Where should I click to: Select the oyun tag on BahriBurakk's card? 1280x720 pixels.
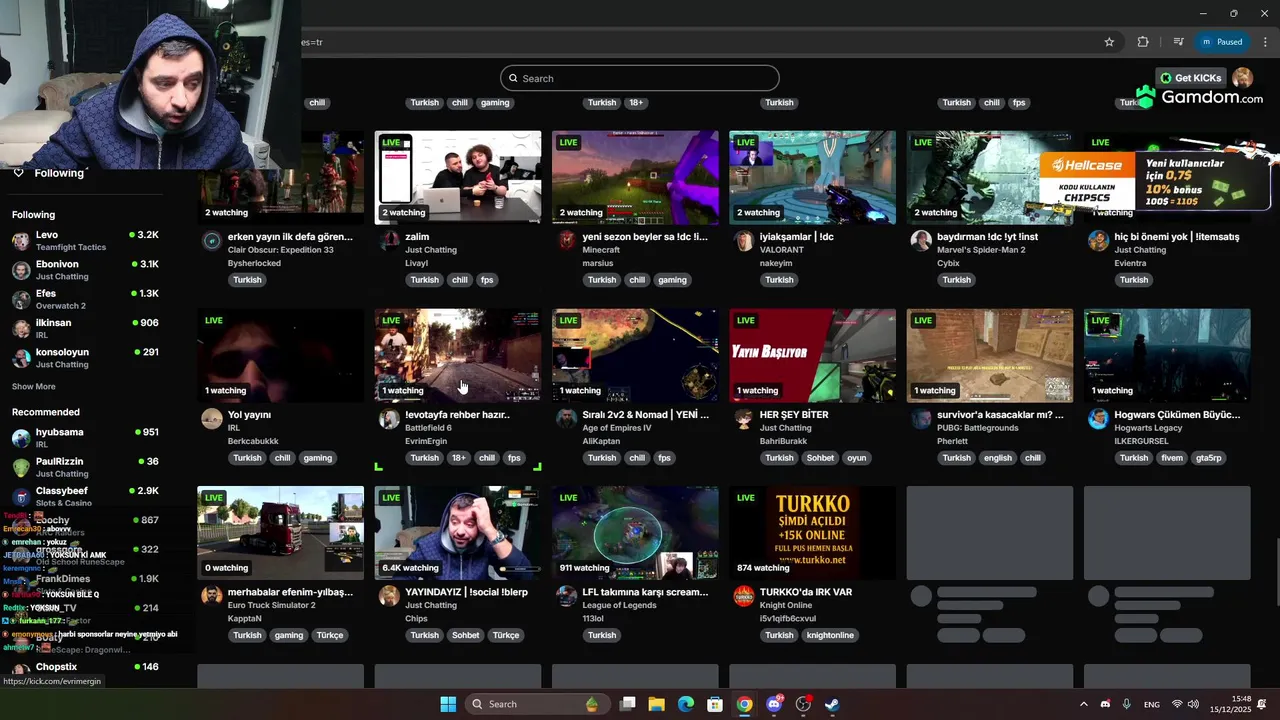(x=856, y=458)
